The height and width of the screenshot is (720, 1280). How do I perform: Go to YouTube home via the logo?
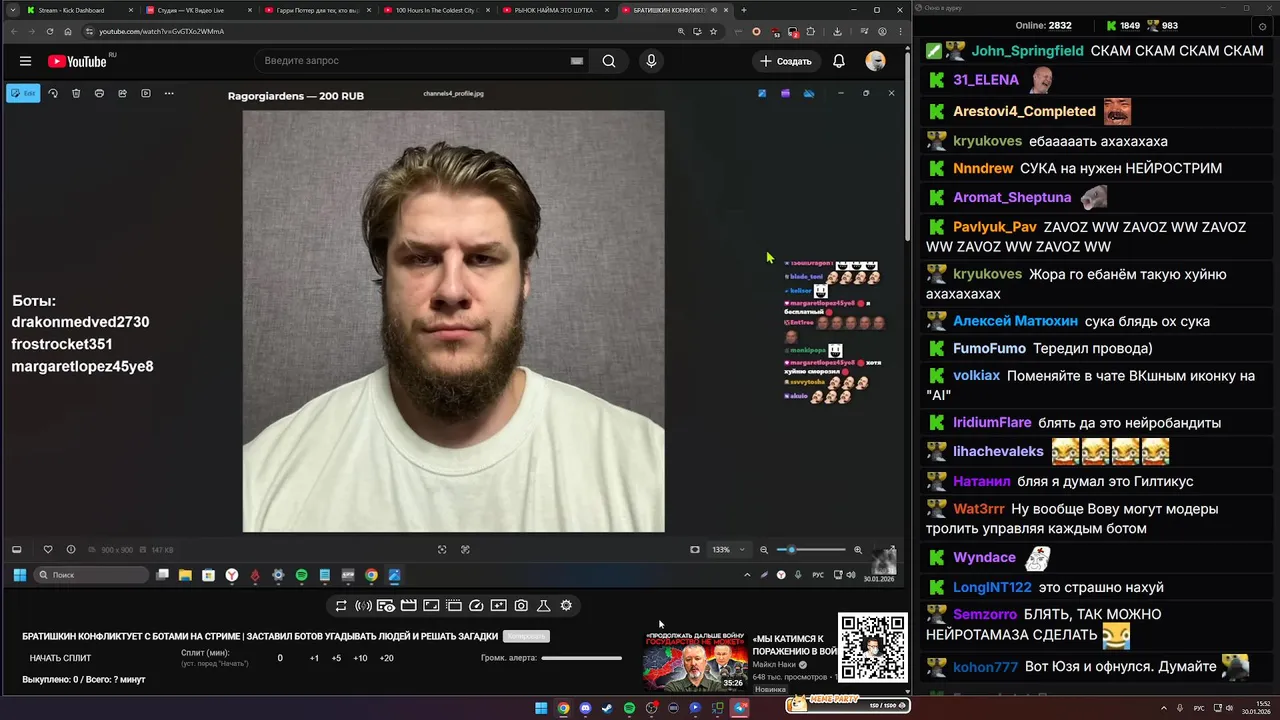click(77, 61)
